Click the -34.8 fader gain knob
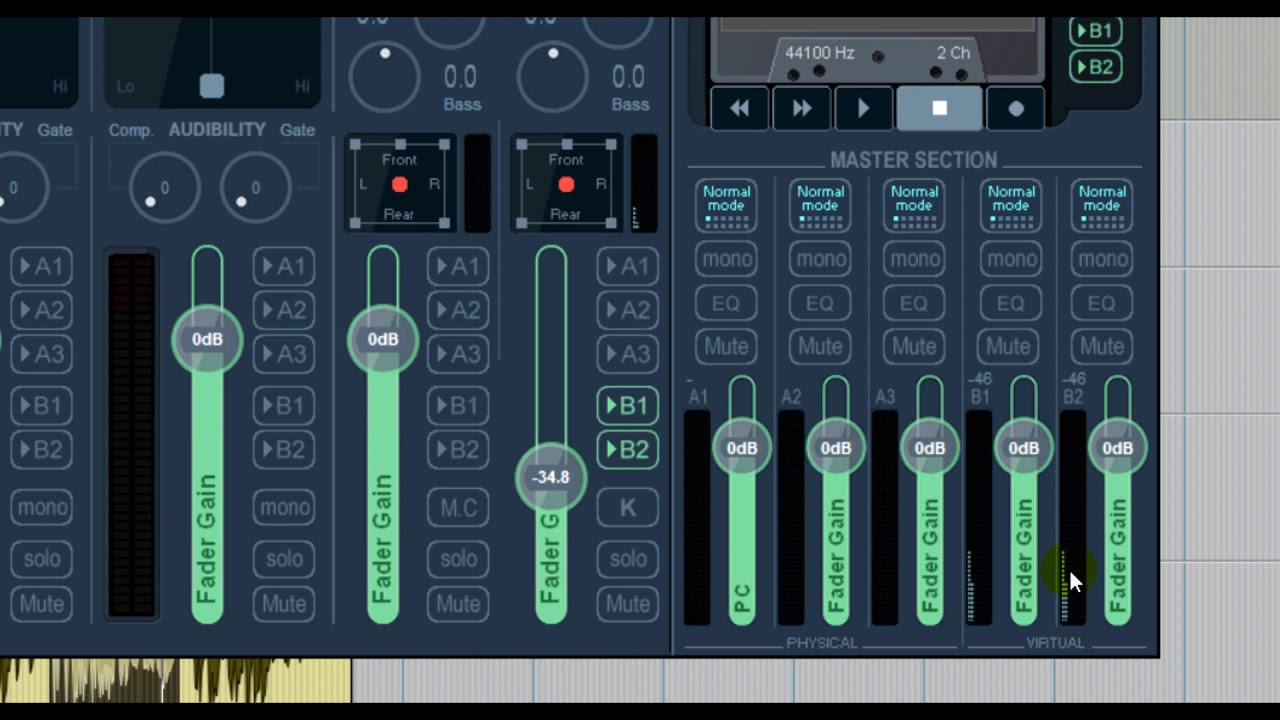The width and height of the screenshot is (1280, 720). (x=551, y=477)
